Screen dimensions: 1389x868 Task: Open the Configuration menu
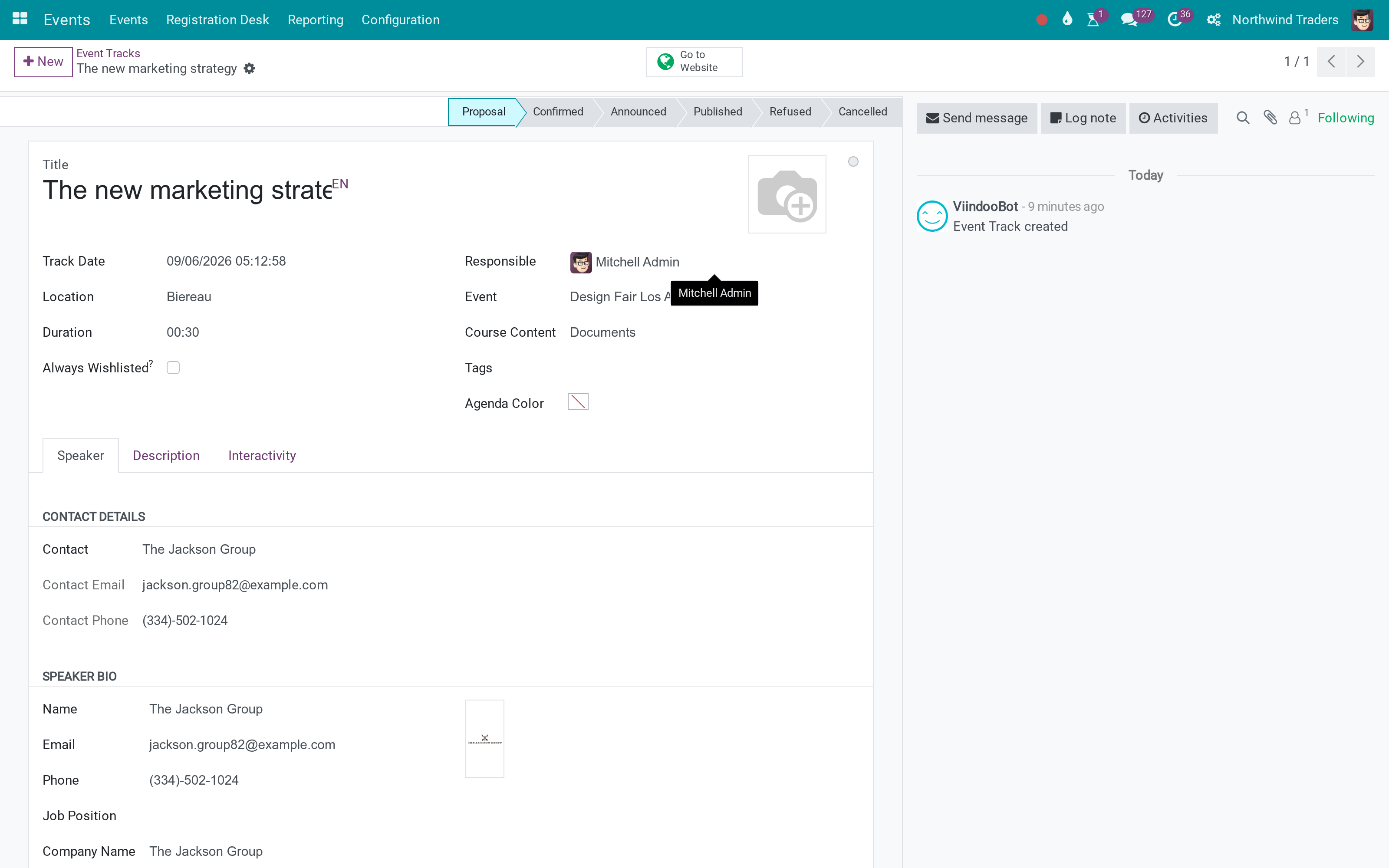(400, 20)
